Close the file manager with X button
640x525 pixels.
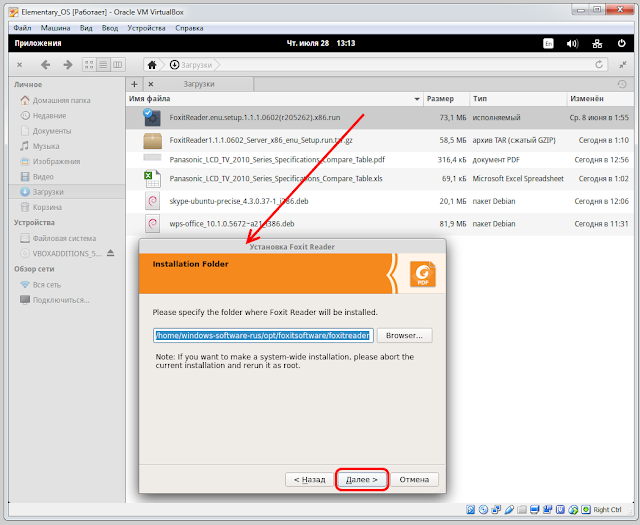click(20, 65)
